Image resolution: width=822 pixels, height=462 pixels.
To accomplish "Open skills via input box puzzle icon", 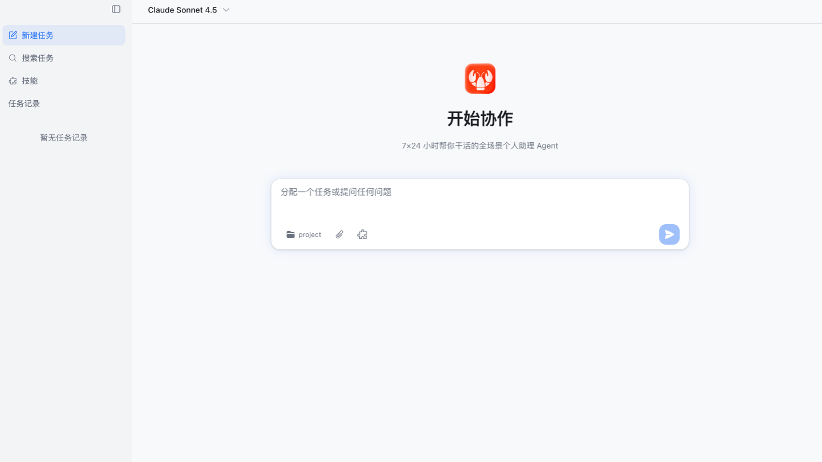I will (x=362, y=234).
